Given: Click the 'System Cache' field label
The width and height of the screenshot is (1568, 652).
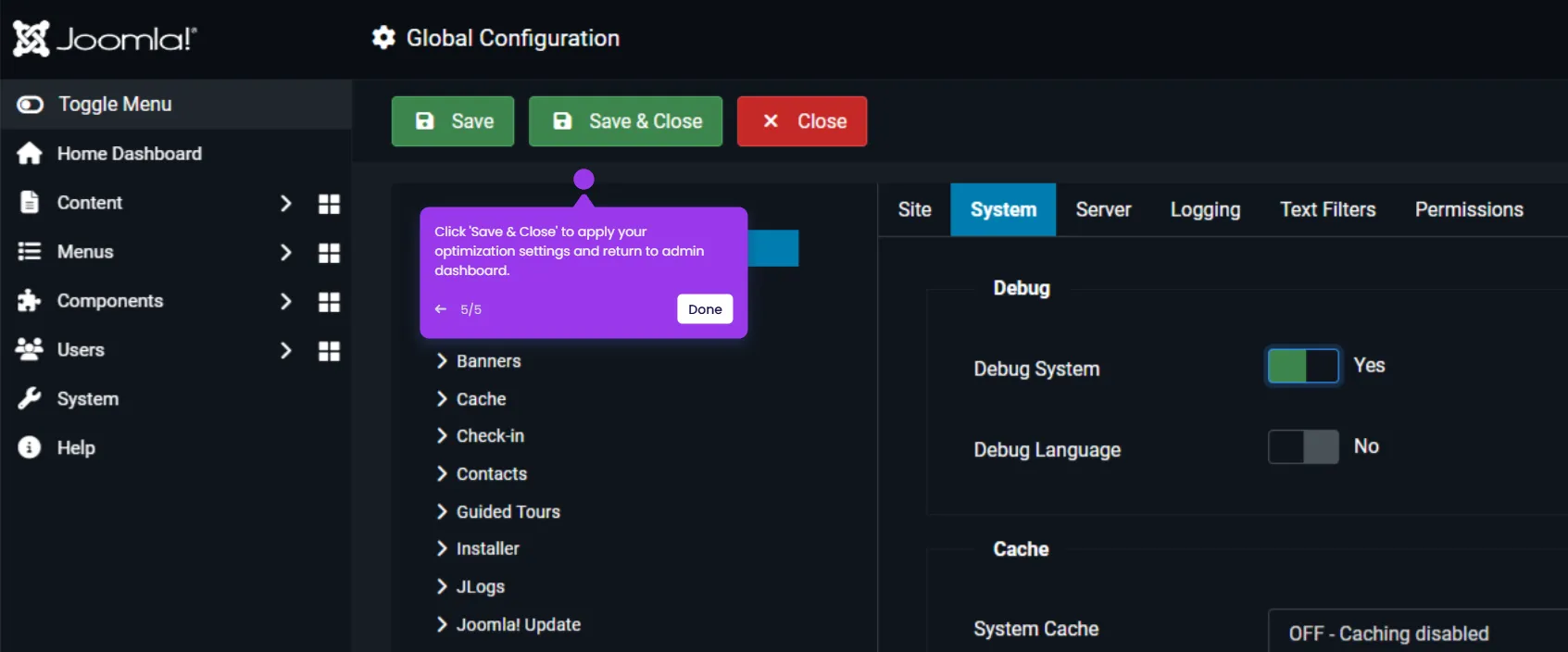Looking at the screenshot, I should tap(1036, 629).
